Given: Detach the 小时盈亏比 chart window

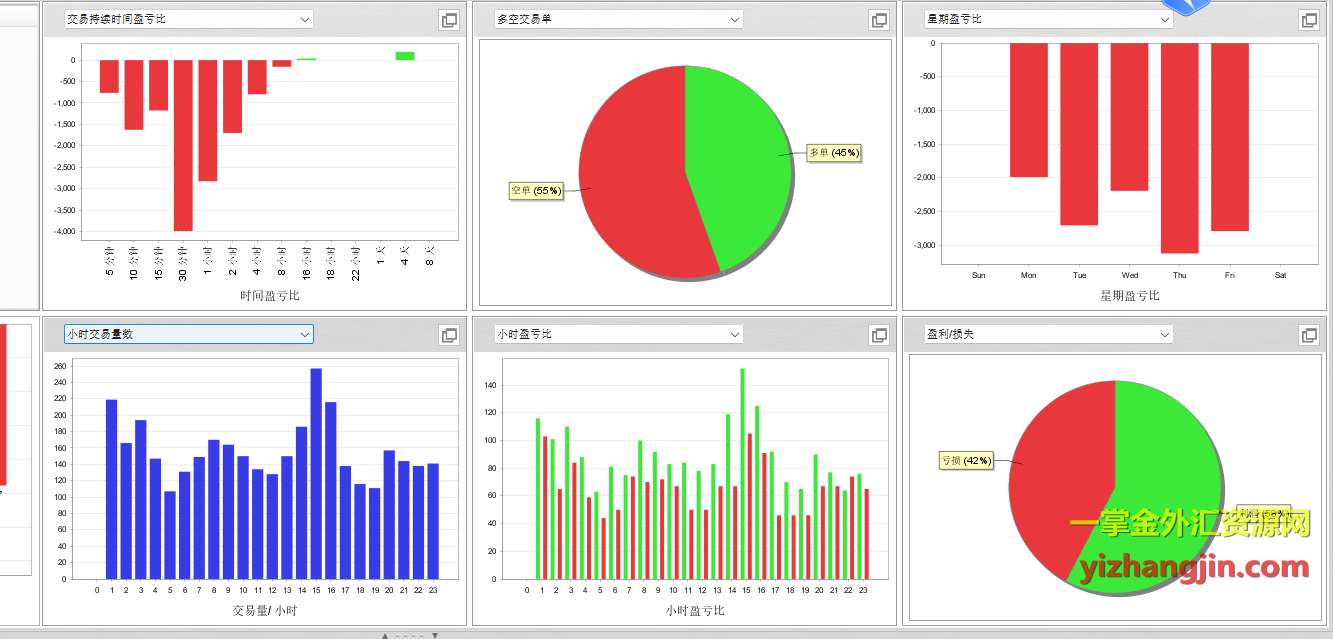Looking at the screenshot, I should pyautogui.click(x=880, y=335).
